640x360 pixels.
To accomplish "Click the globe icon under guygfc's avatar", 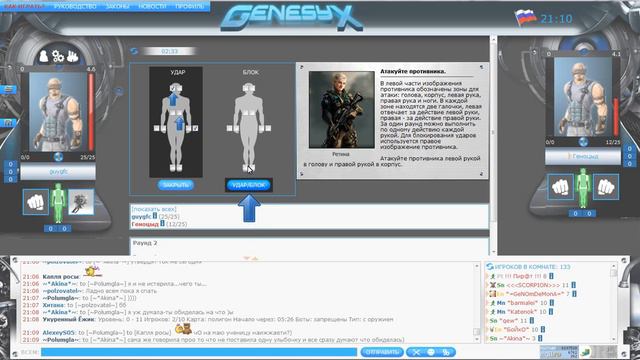I will pyautogui.click(x=58, y=157).
